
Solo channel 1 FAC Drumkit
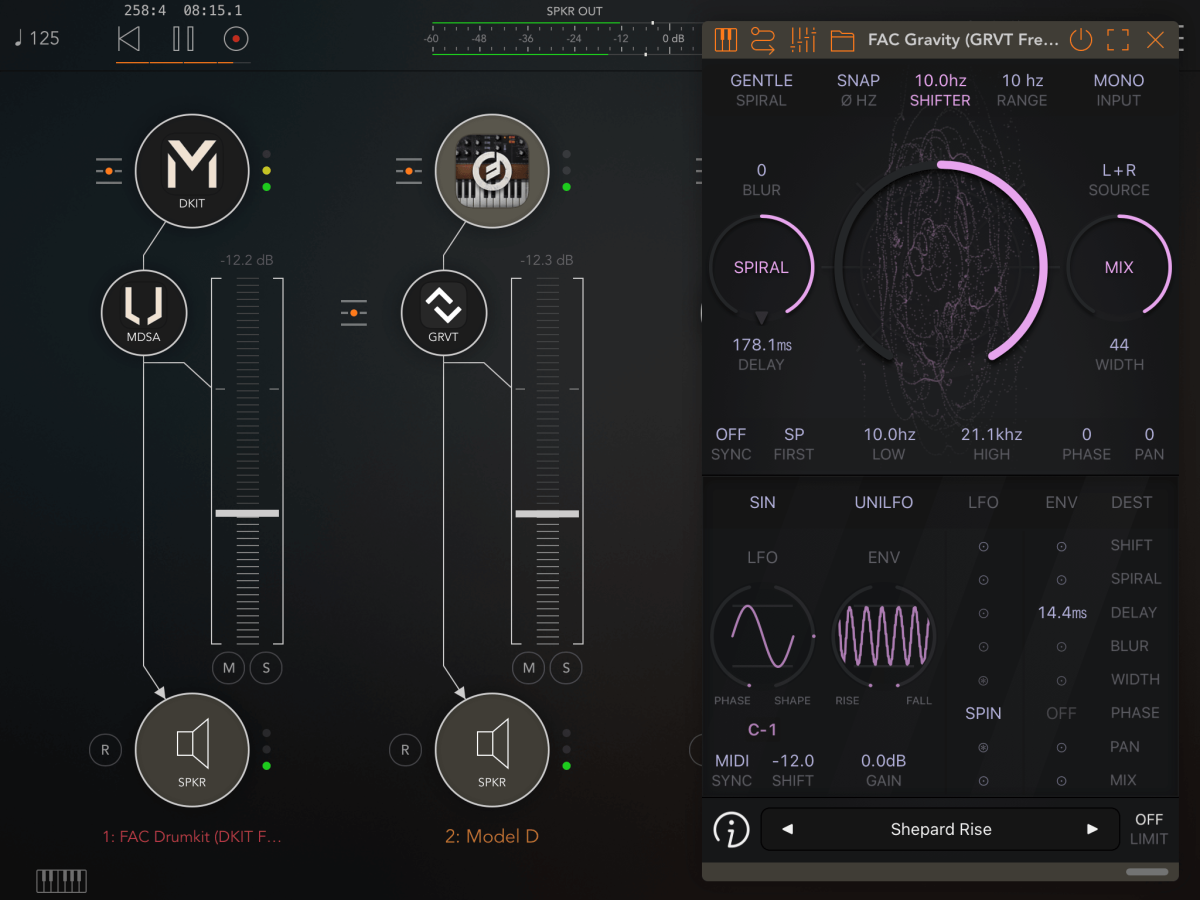pyautogui.click(x=266, y=668)
